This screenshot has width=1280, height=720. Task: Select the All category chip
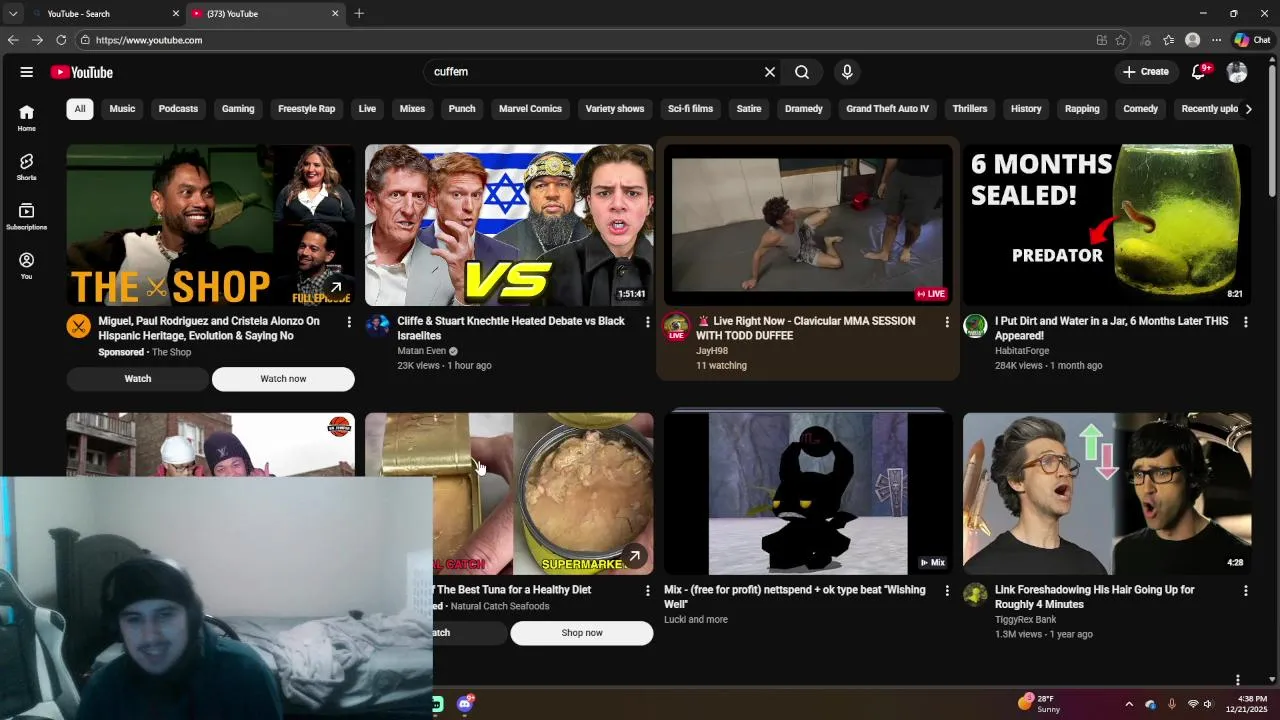tap(80, 109)
